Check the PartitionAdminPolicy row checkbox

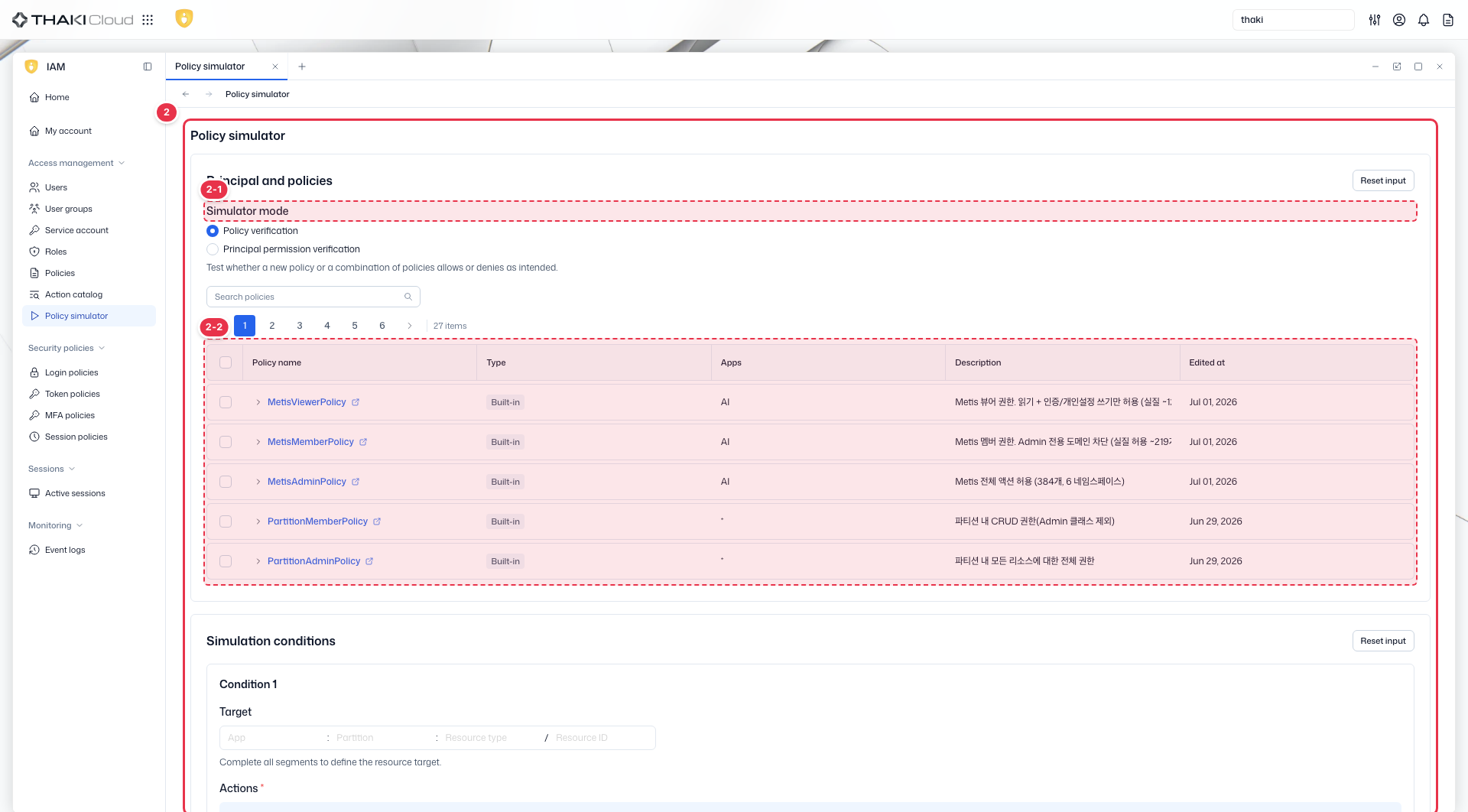(x=226, y=561)
